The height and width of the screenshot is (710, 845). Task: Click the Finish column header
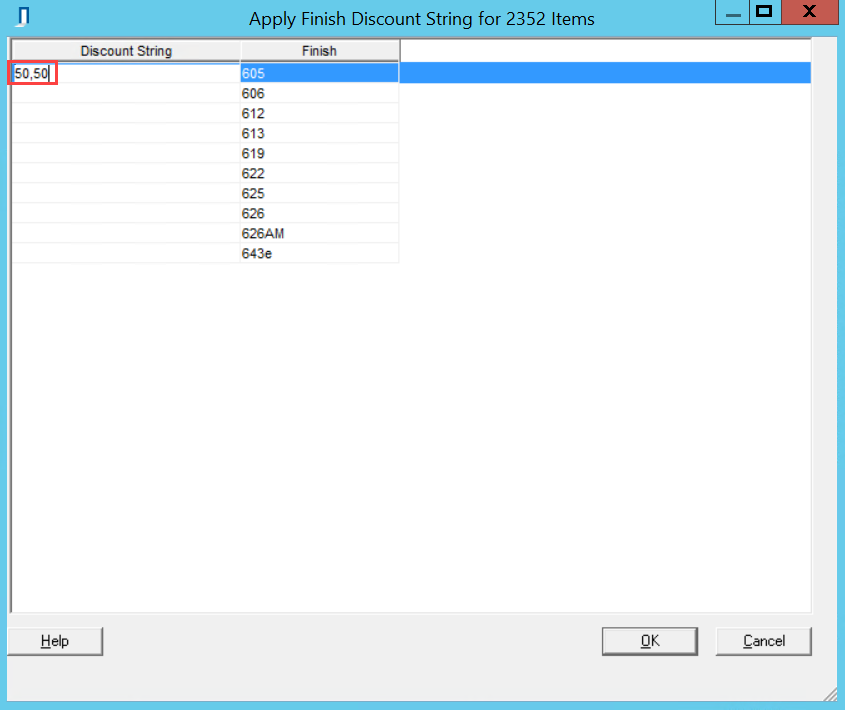point(320,51)
